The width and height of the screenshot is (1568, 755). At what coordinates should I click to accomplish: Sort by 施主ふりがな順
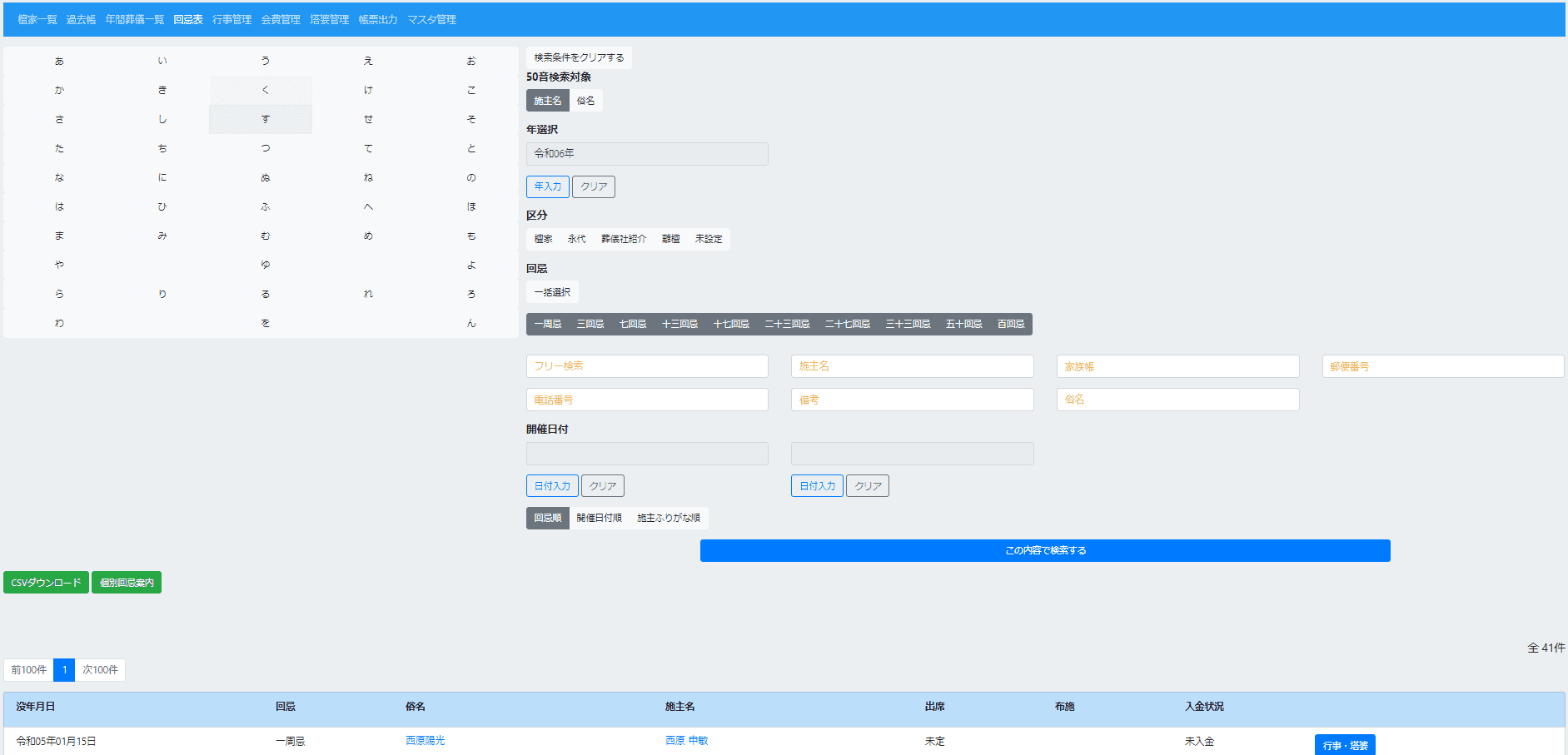pyautogui.click(x=668, y=518)
